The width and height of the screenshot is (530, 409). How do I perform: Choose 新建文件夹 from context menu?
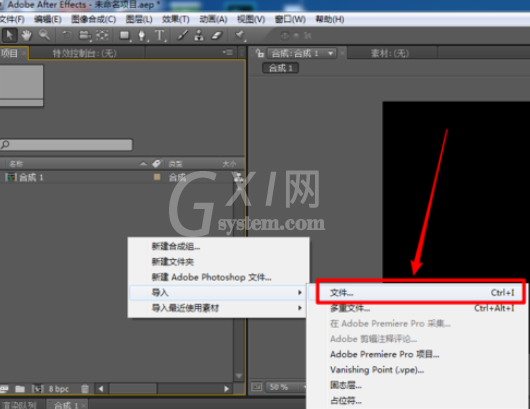218,262
